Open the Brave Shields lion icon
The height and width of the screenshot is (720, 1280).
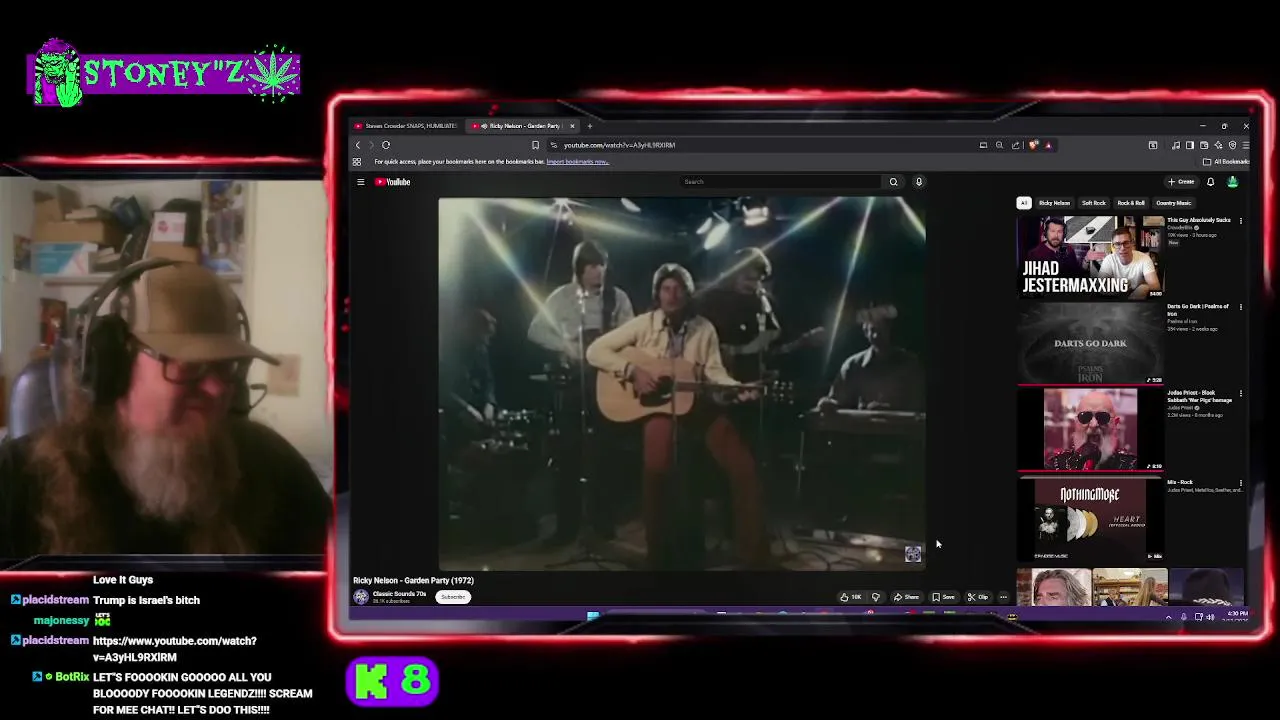tap(1033, 145)
